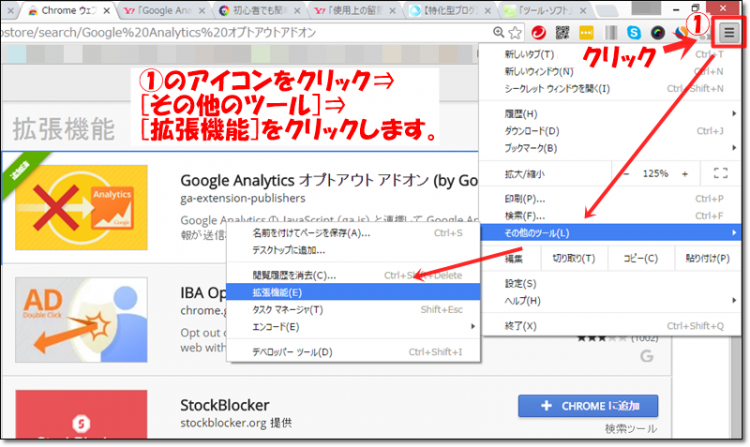Open Google Analytics オプトアウト thumbnail
This screenshot has width=750, height=447.
point(81,207)
